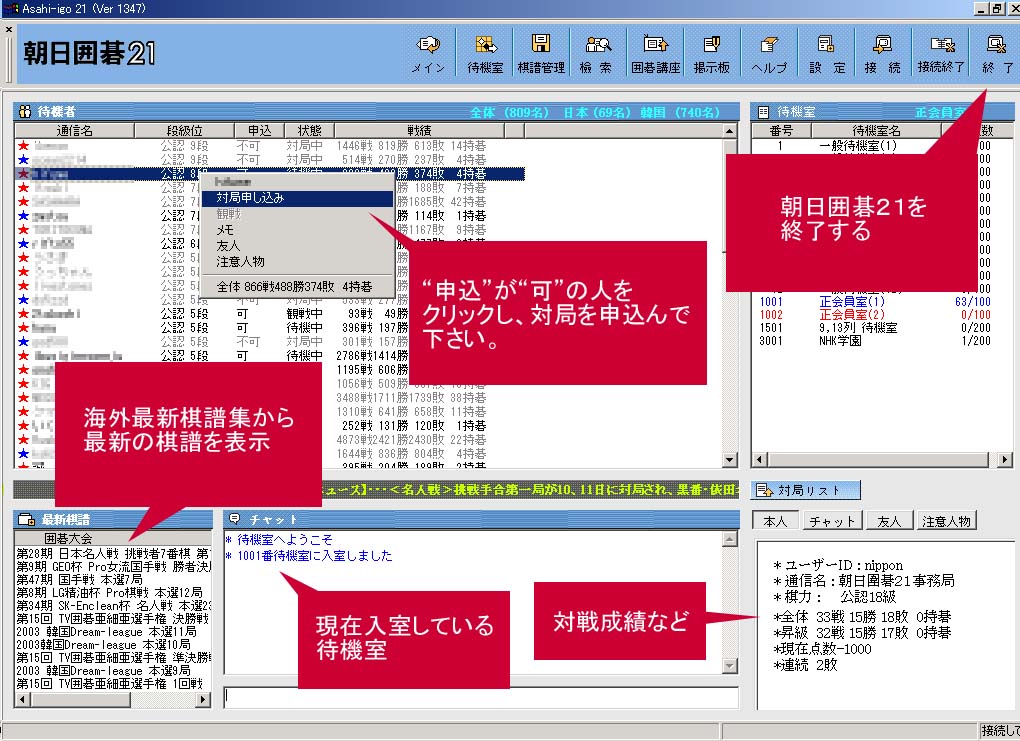Select room 1002 正会員室(2)
The width and height of the screenshot is (1020, 741).
click(x=874, y=315)
